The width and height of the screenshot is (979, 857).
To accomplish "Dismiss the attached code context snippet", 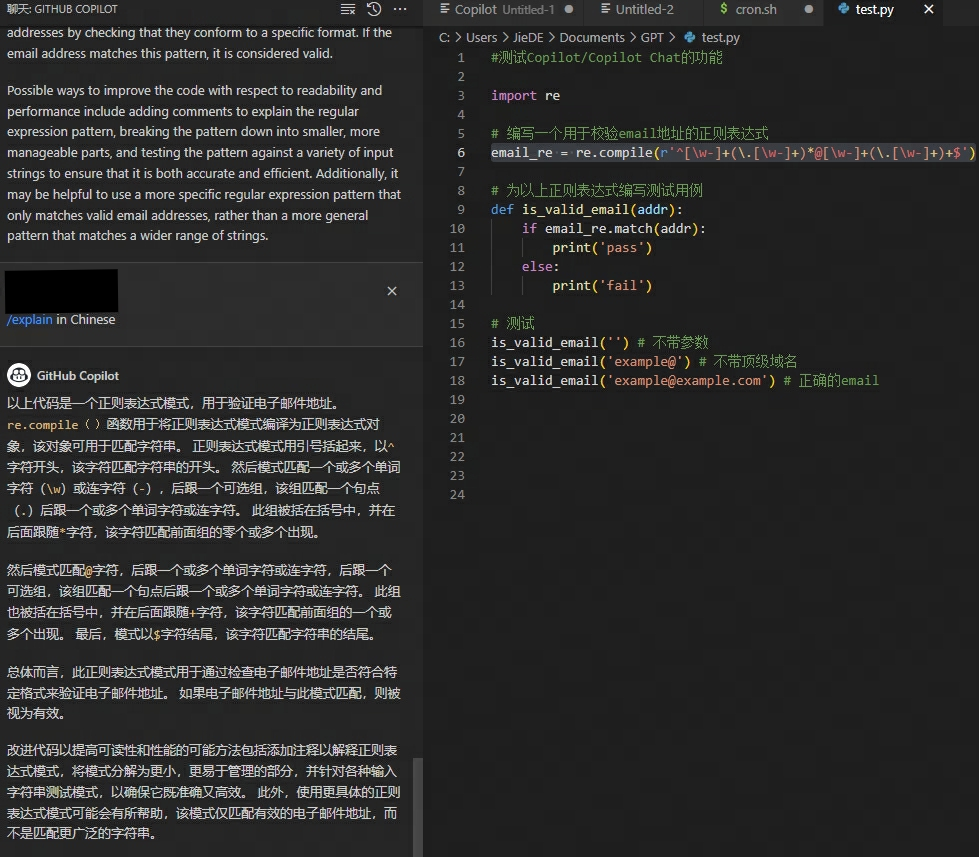I will tap(392, 291).
